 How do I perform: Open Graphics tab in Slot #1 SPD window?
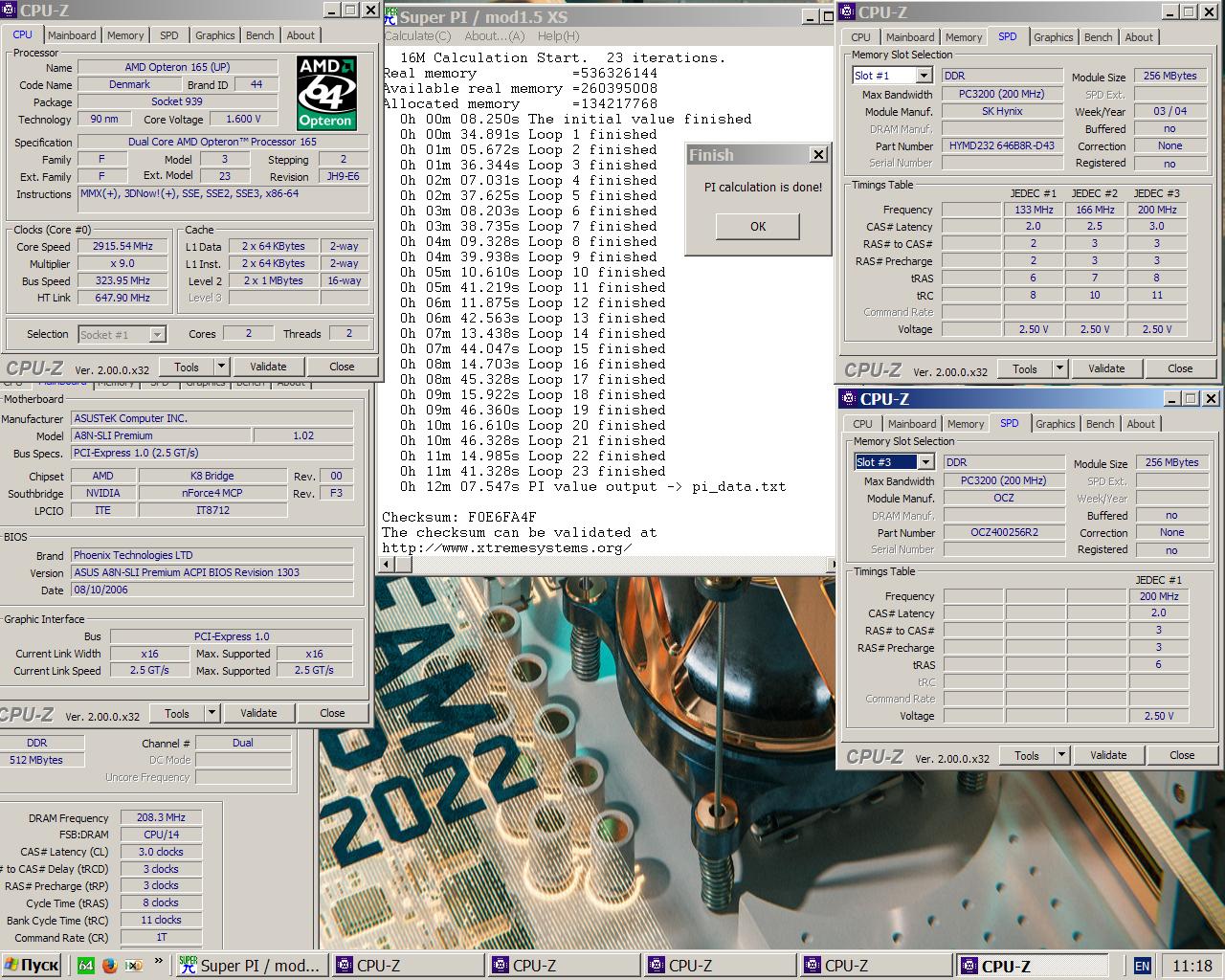tap(1053, 37)
